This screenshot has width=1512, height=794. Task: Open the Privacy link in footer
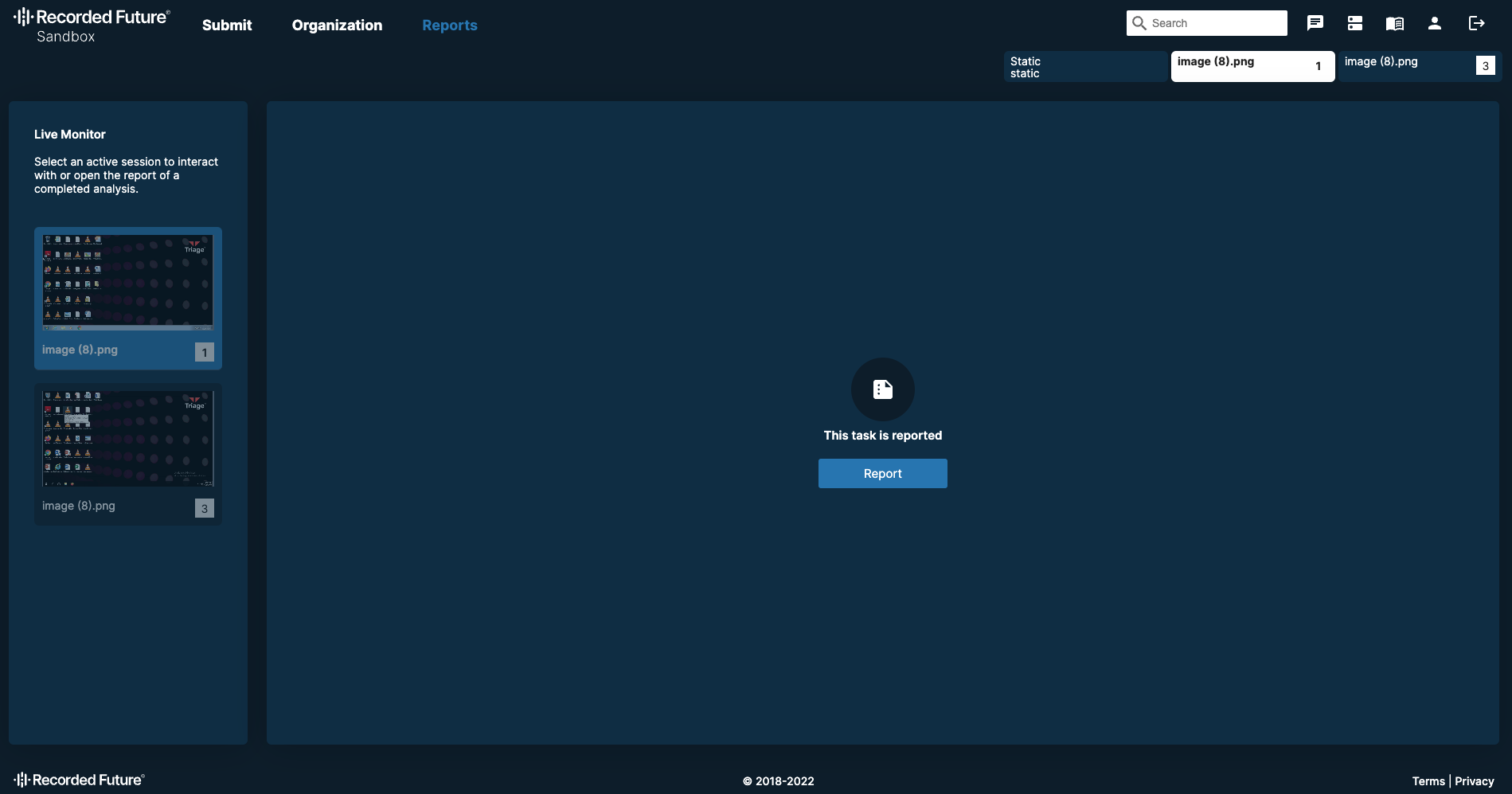(1474, 781)
